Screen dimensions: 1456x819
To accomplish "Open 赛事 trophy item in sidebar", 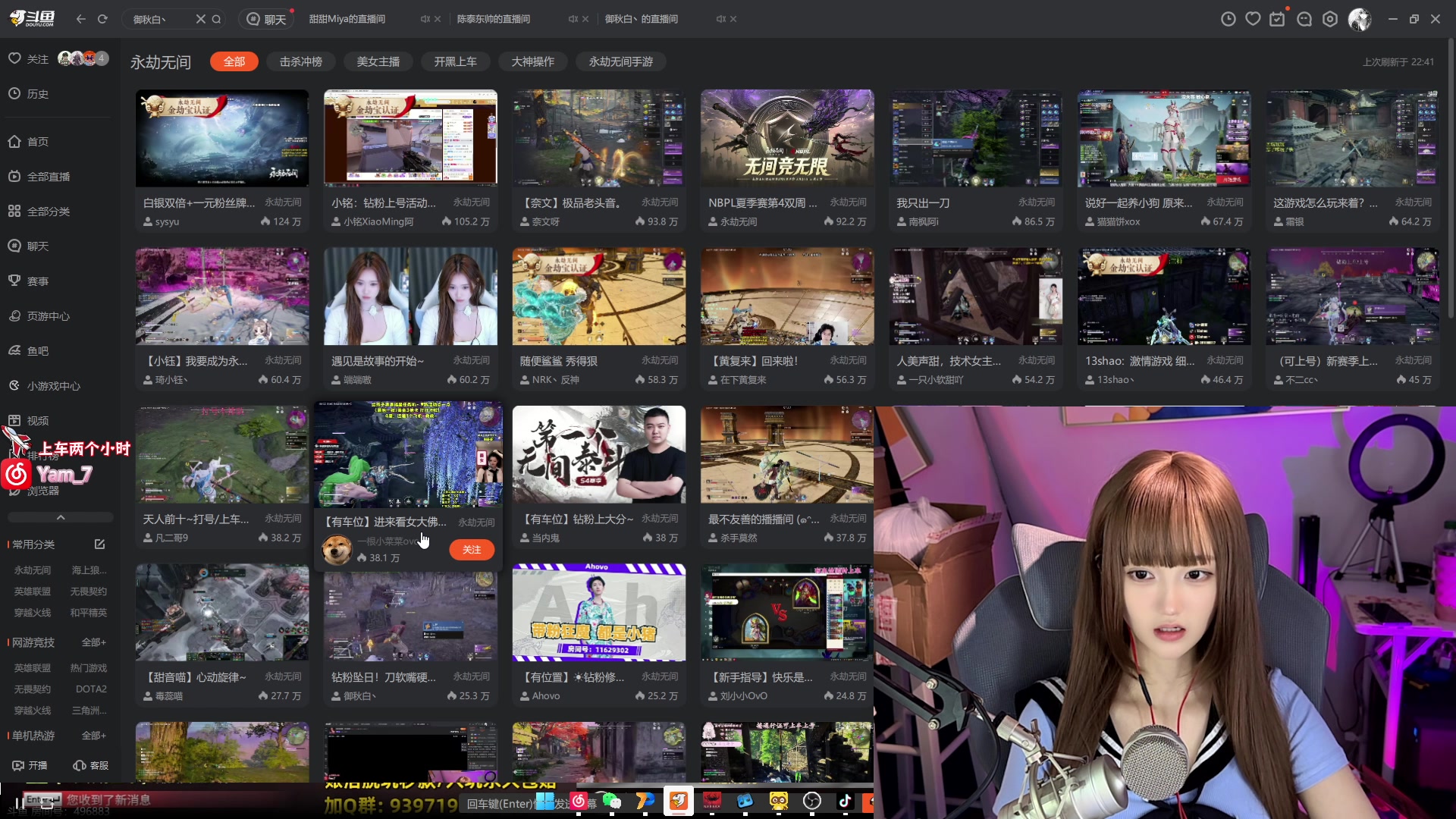I will (29, 281).
